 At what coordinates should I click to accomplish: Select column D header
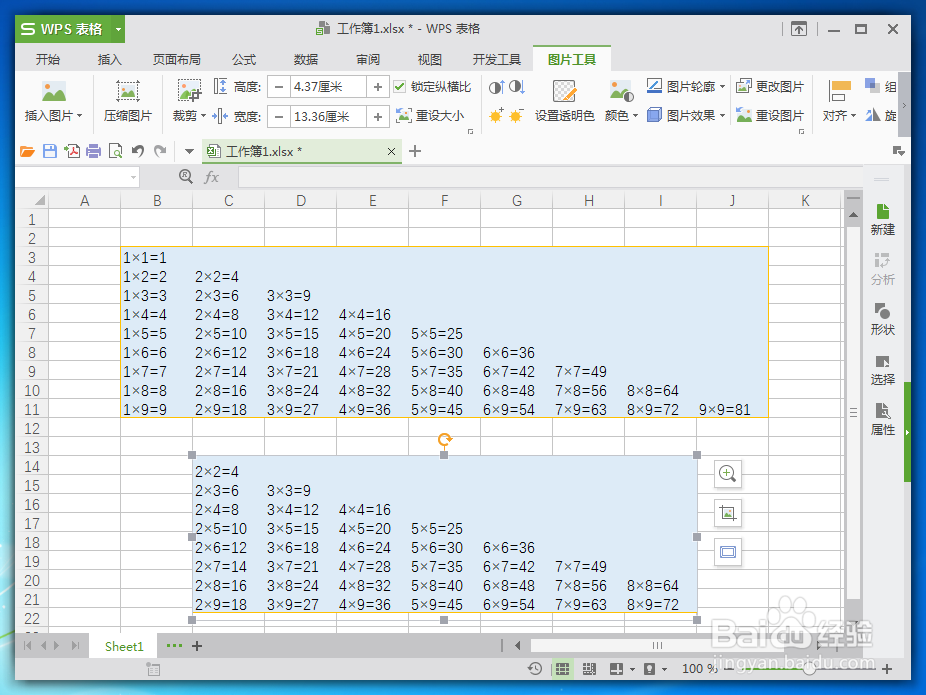(x=301, y=201)
